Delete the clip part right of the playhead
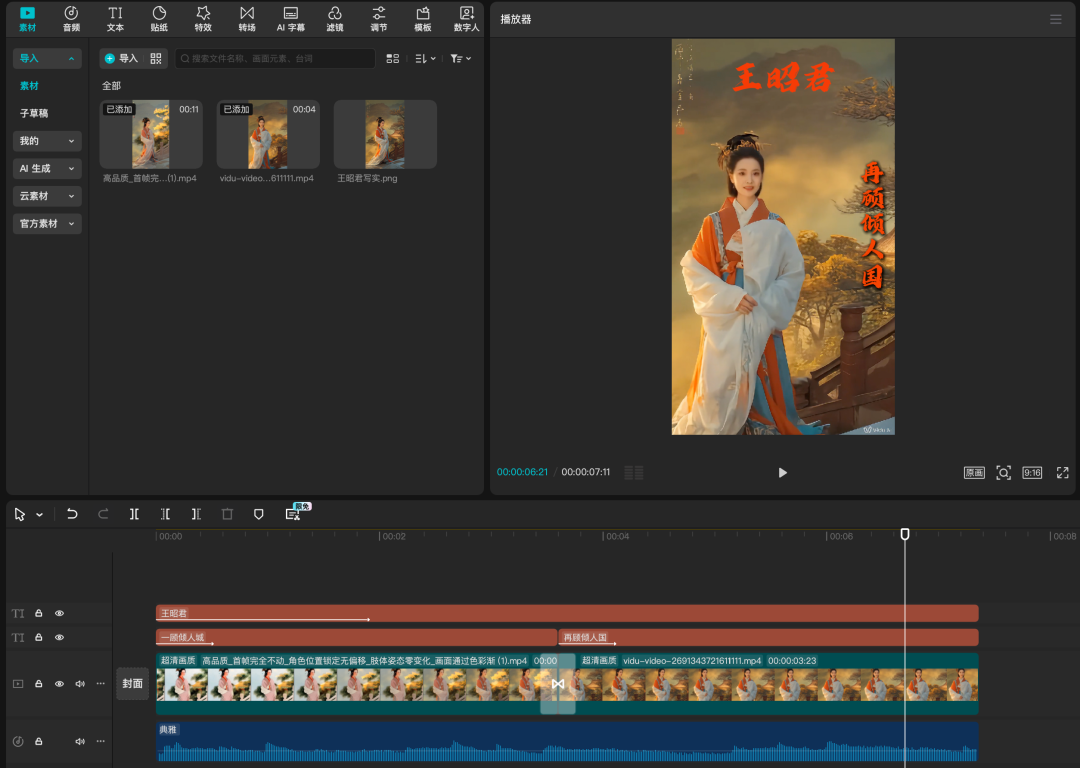The image size is (1080, 768). click(196, 514)
